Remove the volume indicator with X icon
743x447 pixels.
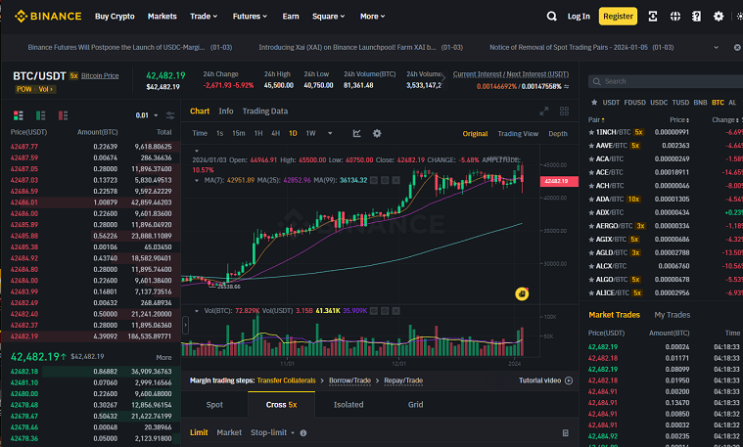396,311
